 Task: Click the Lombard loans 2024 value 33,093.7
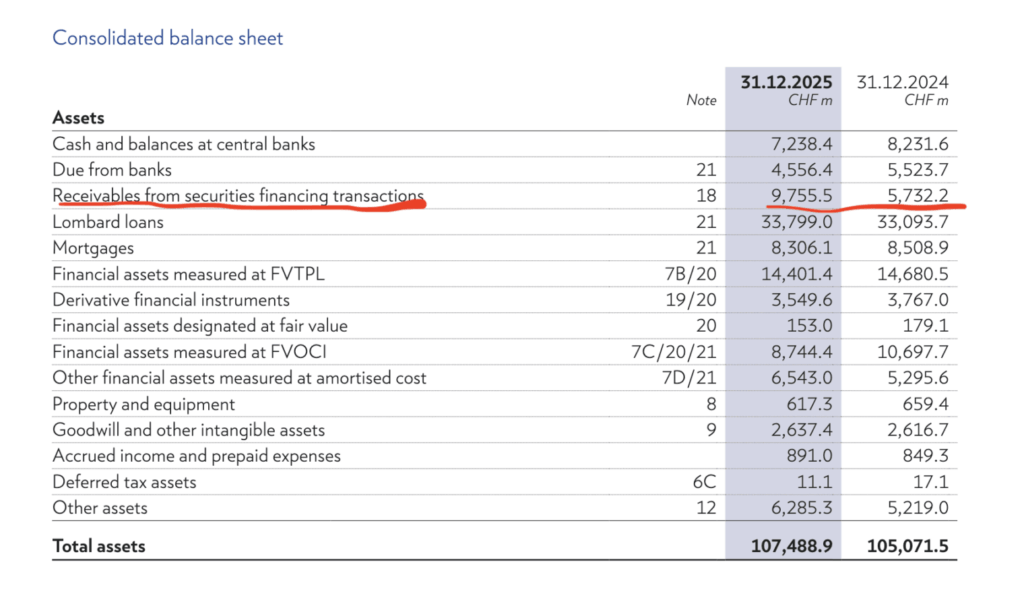point(910,222)
